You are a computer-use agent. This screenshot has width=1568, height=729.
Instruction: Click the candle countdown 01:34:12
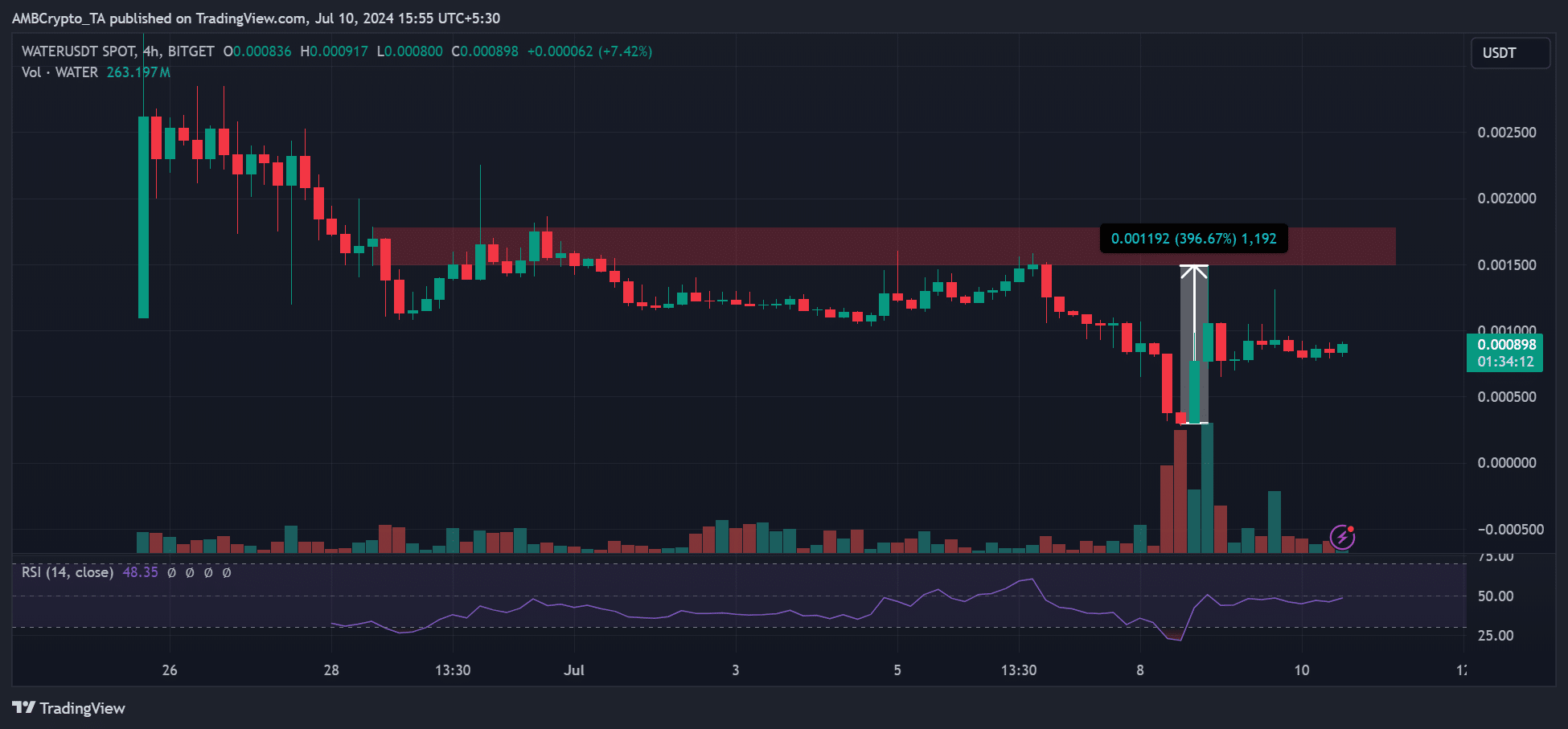pyautogui.click(x=1506, y=362)
